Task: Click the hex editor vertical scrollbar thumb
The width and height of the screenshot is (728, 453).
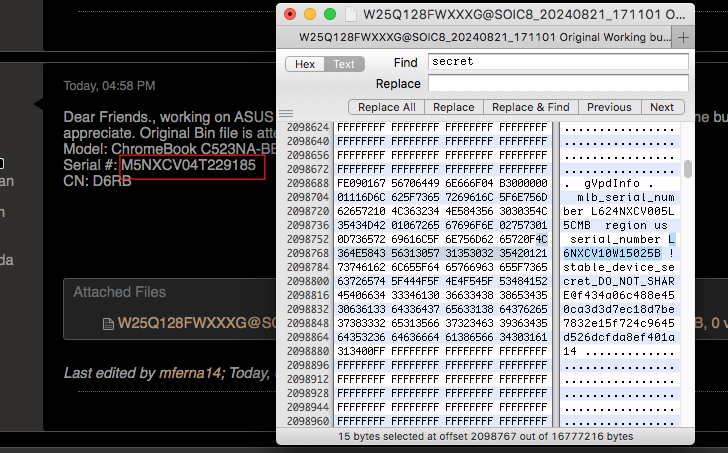Action: pos(688,169)
